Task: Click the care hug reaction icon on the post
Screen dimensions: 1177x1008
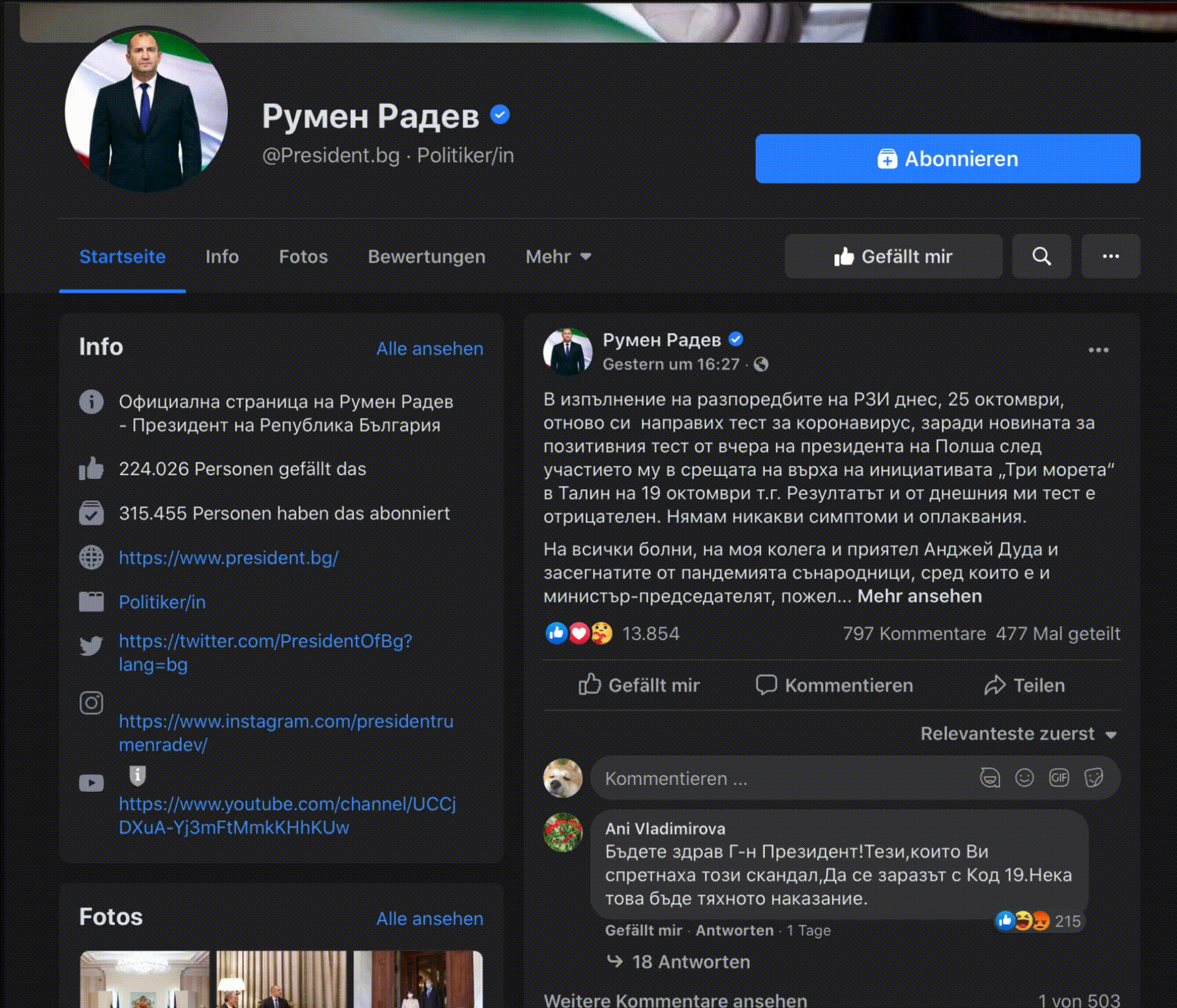Action: point(601,634)
